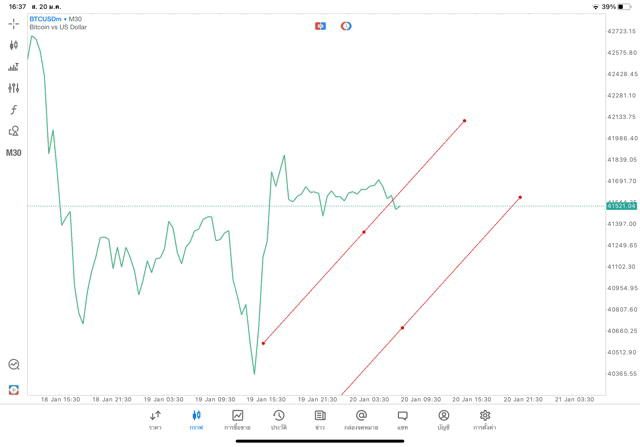Open the Settings (การตั้งค่า) tab
Image resolution: width=640 pixels, height=447 pixels.
point(485,419)
